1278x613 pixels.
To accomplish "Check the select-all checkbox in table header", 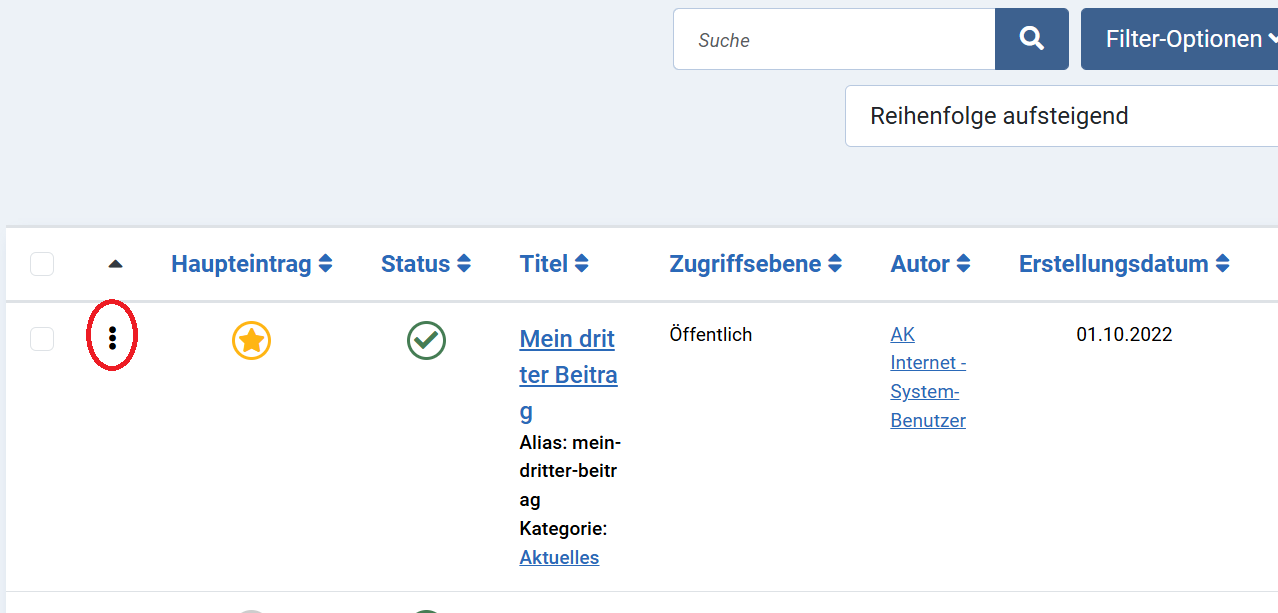I will [x=42, y=264].
